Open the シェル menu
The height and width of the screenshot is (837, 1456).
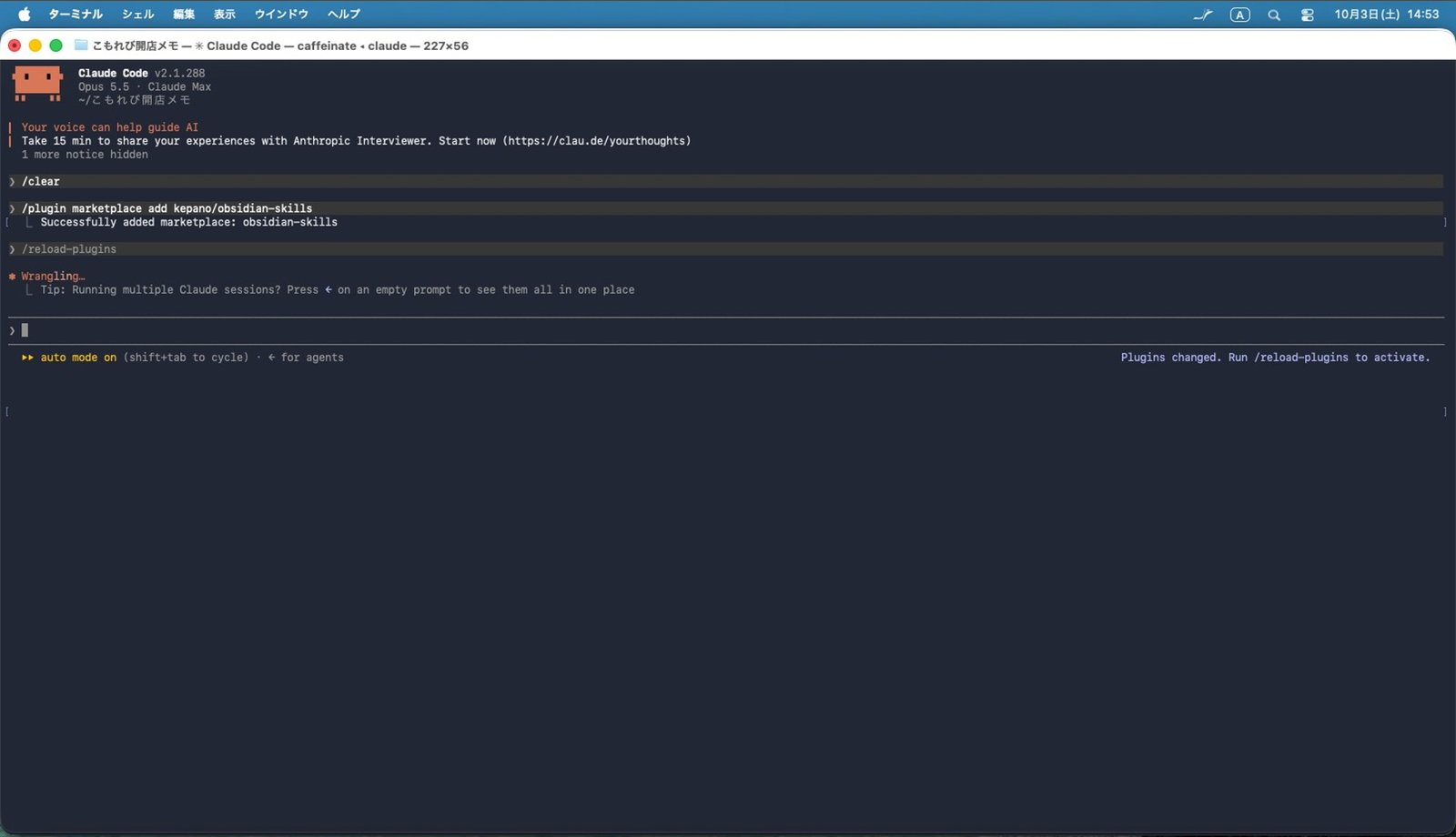click(138, 14)
